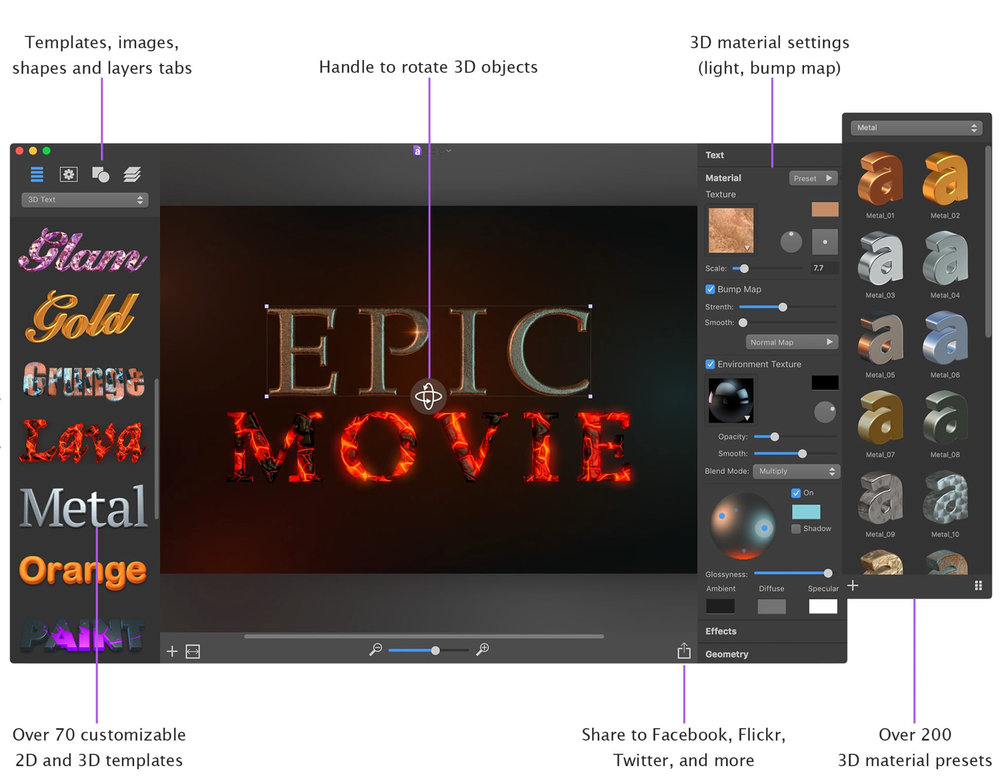1000x780 pixels.
Task: Open the material Preset menu
Action: click(813, 178)
